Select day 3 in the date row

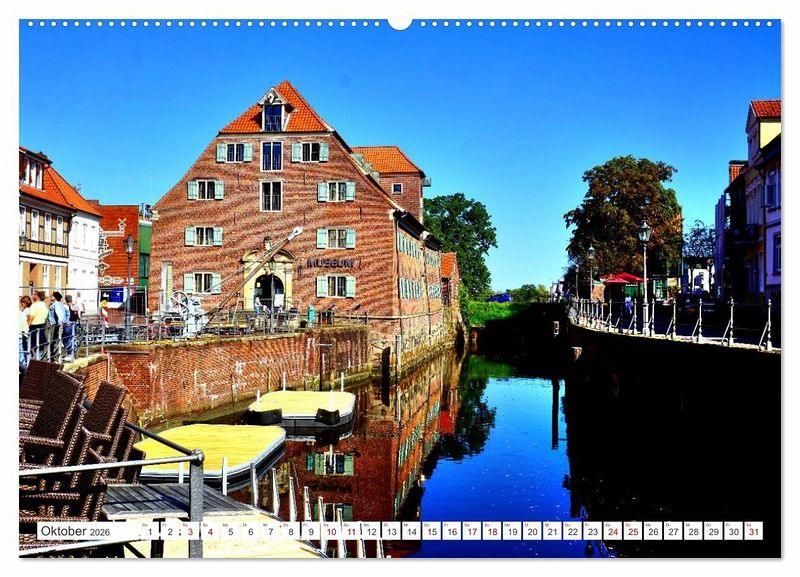[x=189, y=531]
